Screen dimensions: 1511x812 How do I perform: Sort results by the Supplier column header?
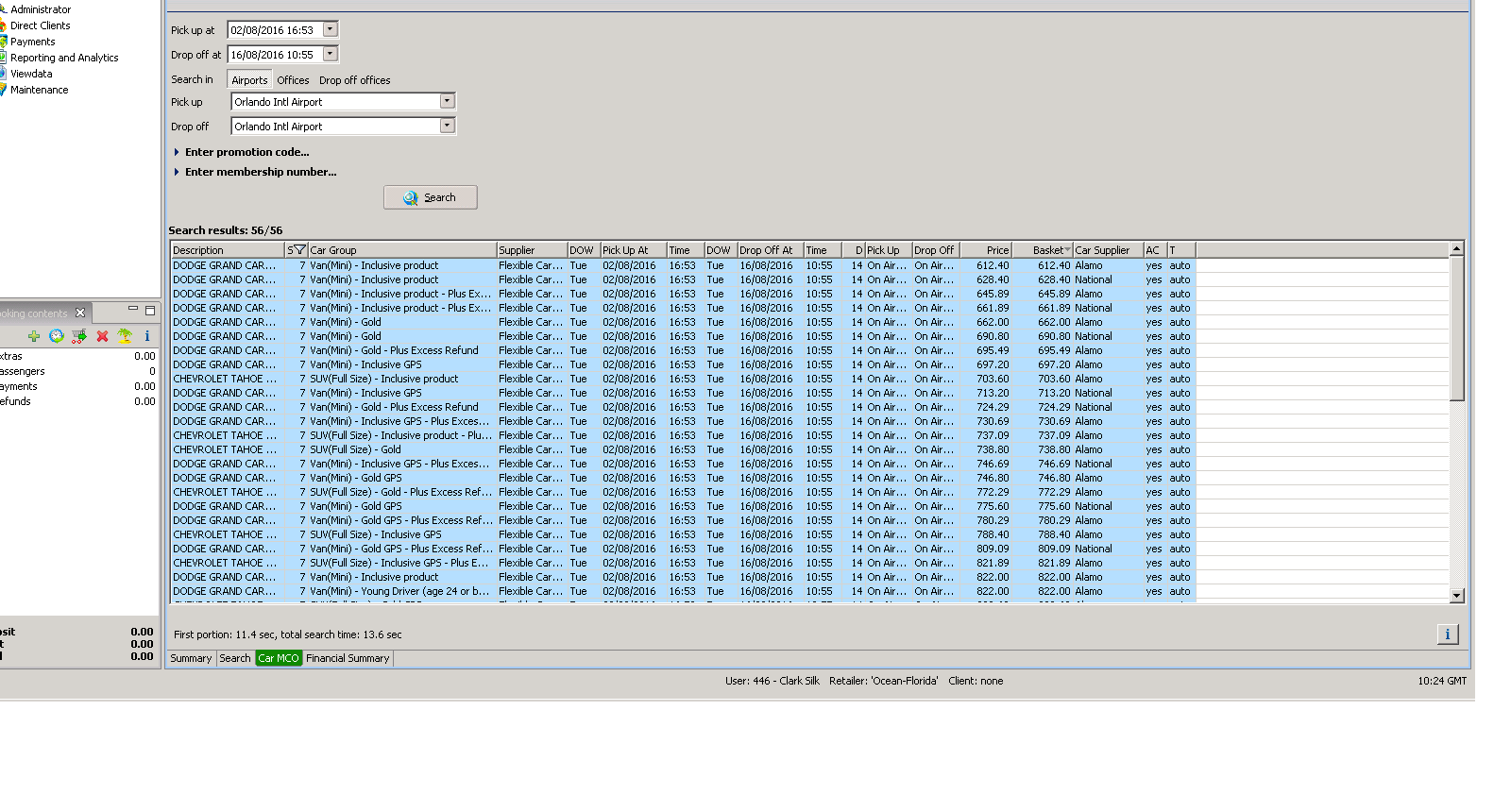(532, 250)
